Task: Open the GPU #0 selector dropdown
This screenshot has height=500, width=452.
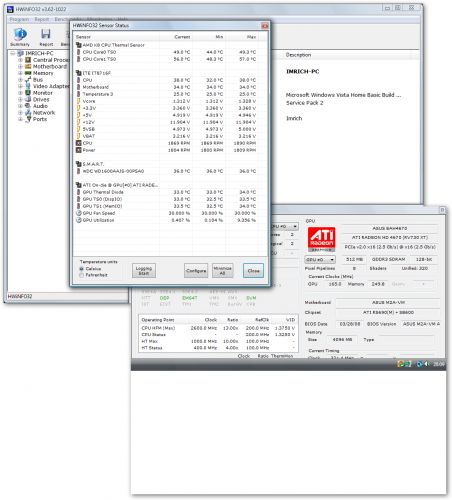Action: 320,259
